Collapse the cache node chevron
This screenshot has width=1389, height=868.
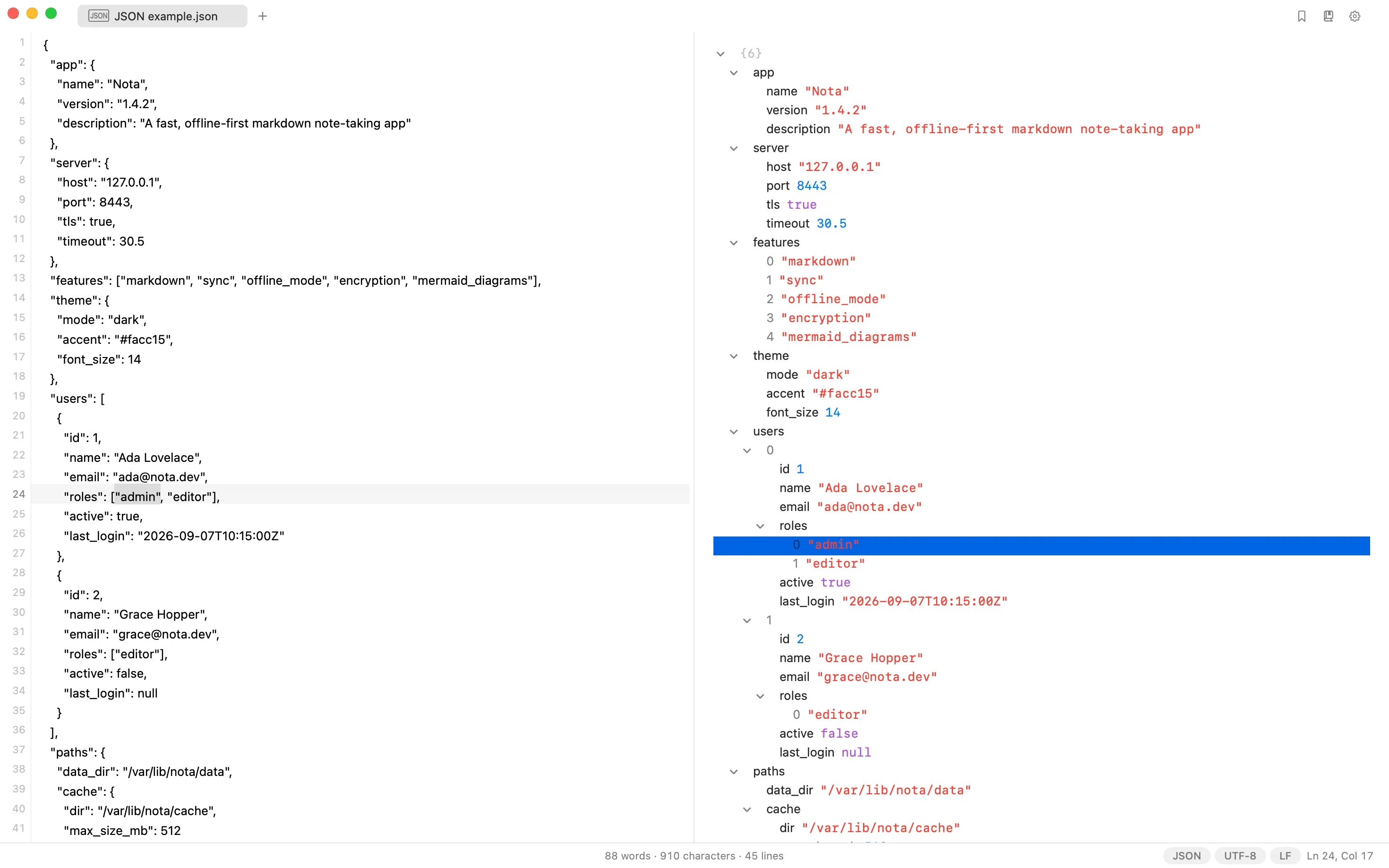[746, 809]
